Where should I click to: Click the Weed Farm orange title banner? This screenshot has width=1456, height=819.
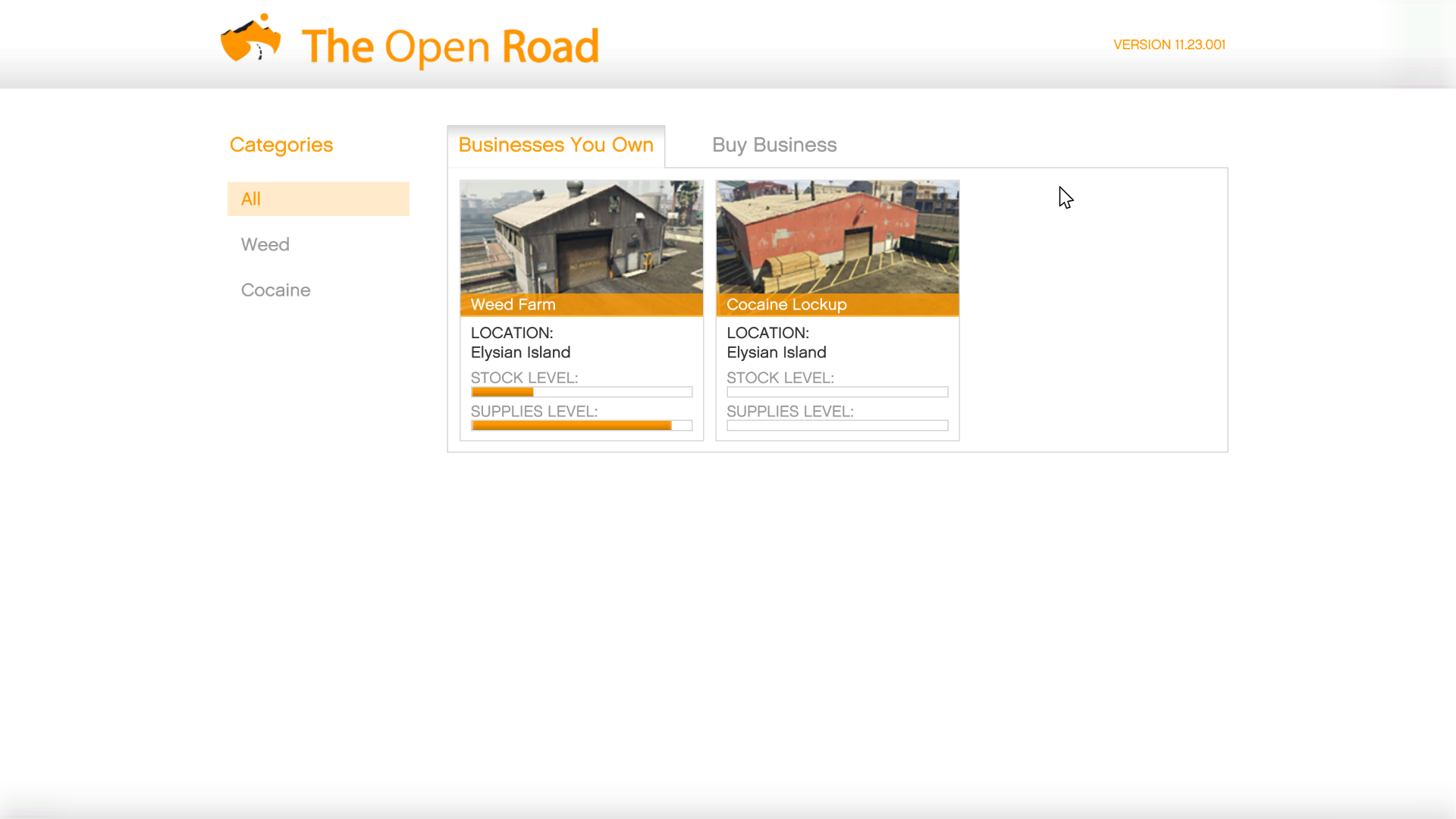click(x=582, y=305)
